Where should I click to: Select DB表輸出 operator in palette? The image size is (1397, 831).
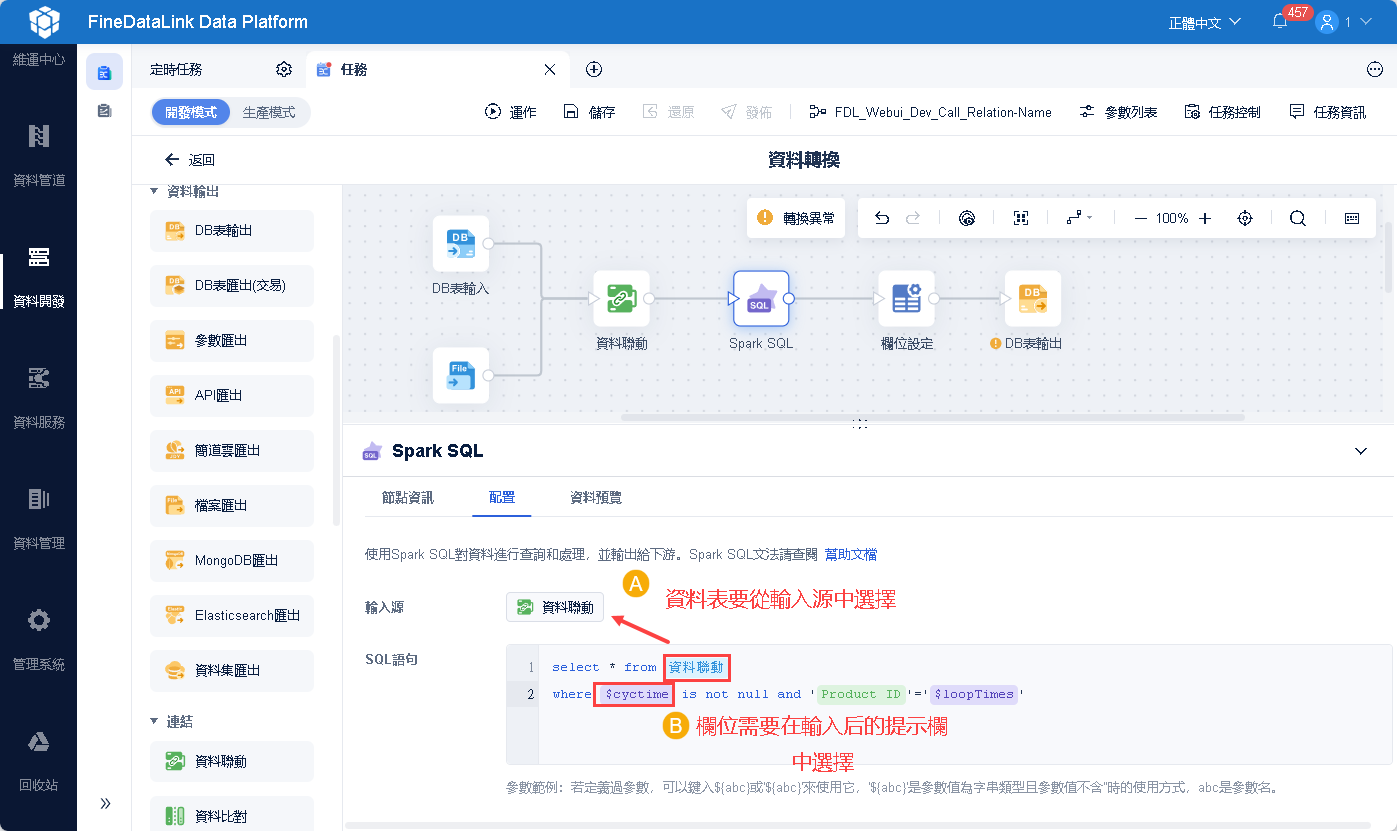[231, 231]
